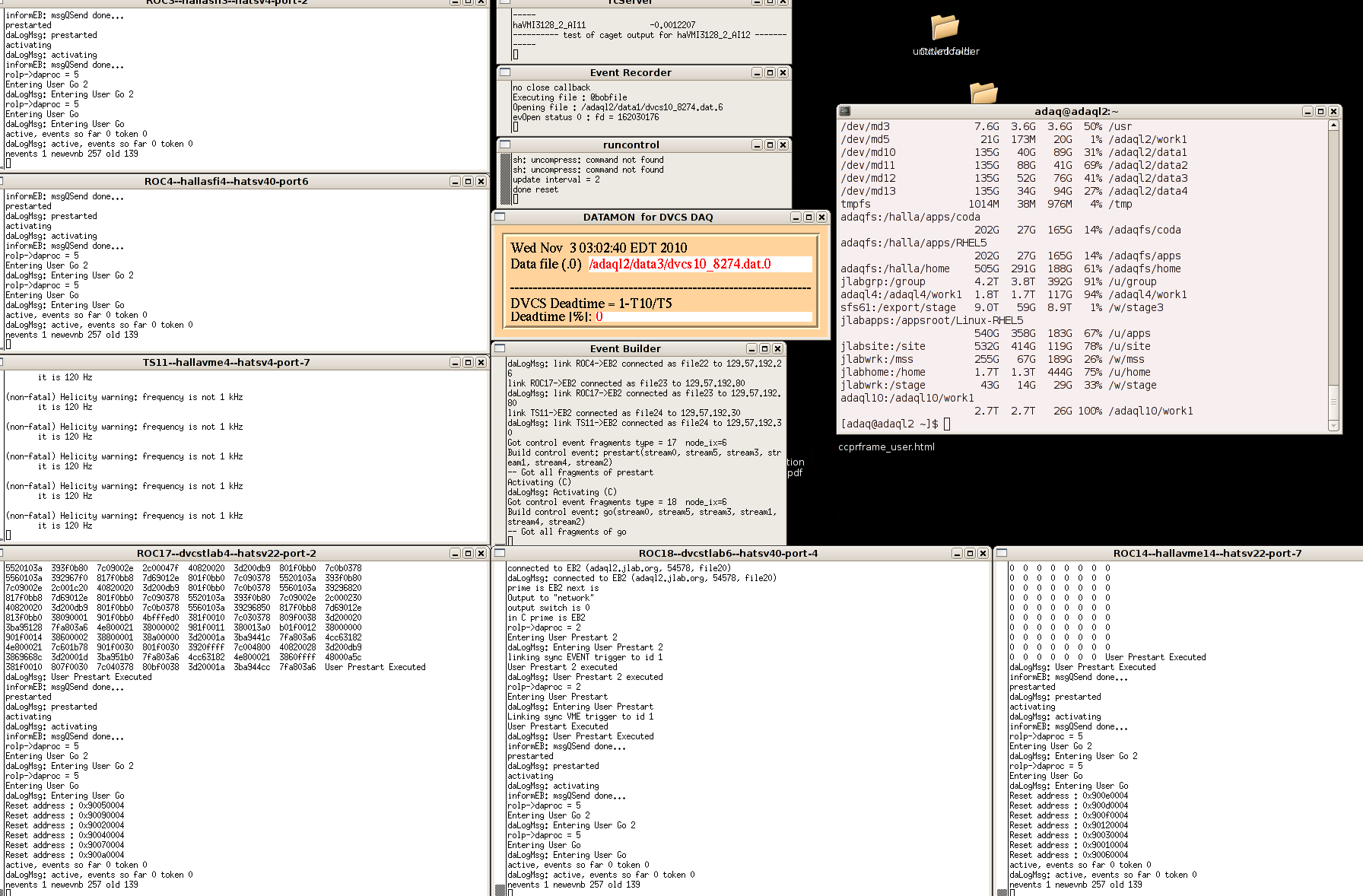Close the DATAMON for DVCS DAQ window
Screen dimensions: 1363x896
pos(821,217)
